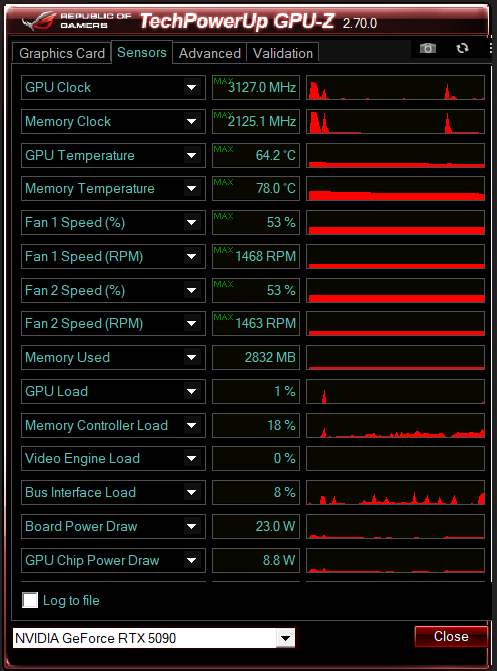Open GPU Temperature sensor dropdown
This screenshot has height=671, width=497.
coord(191,155)
